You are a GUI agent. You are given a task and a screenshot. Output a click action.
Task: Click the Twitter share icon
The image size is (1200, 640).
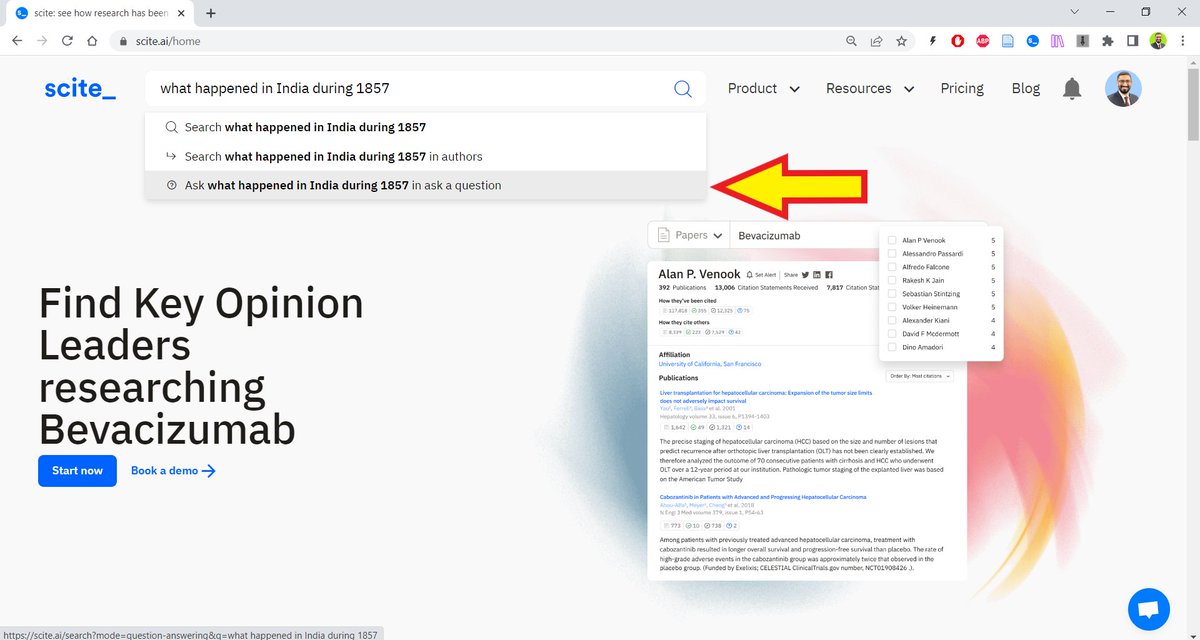[805, 274]
